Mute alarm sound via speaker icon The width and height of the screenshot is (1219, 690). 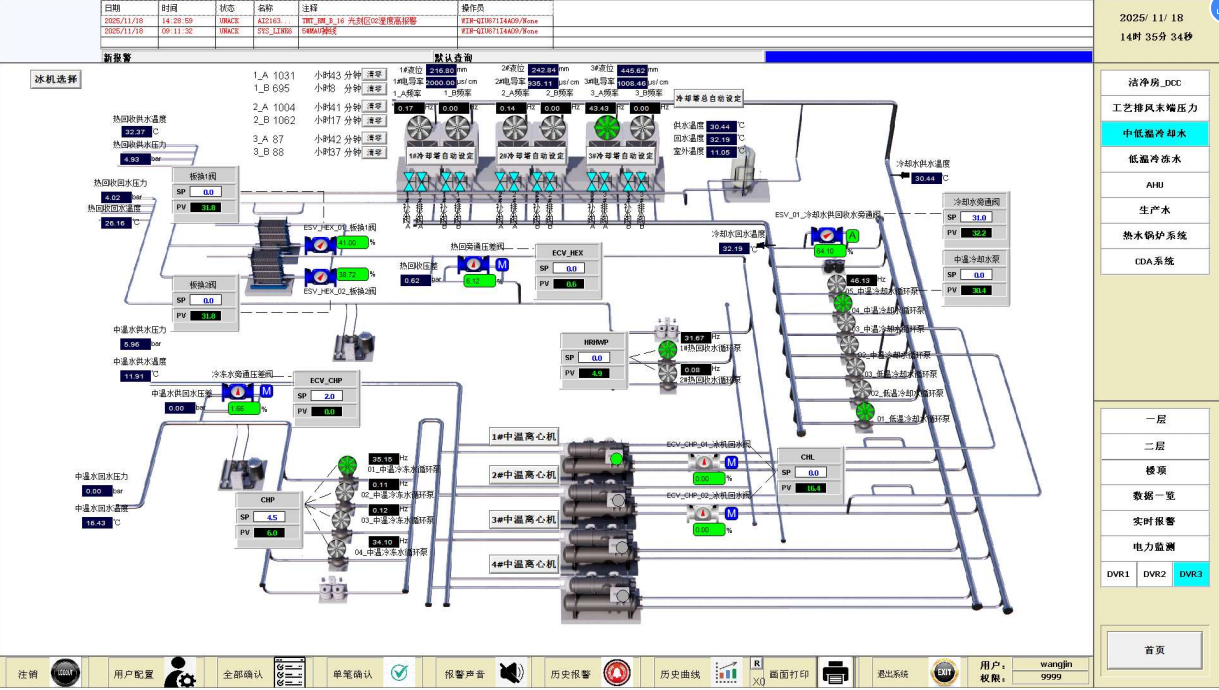pos(511,673)
